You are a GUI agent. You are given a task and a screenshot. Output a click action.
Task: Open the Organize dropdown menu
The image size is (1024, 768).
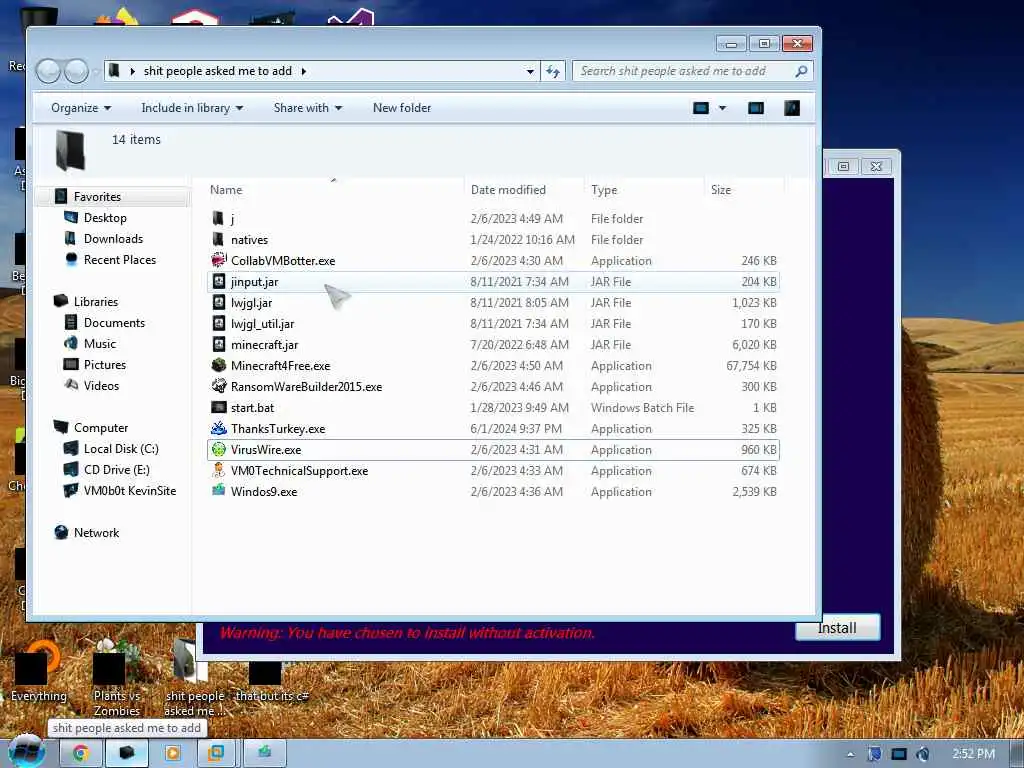81,108
